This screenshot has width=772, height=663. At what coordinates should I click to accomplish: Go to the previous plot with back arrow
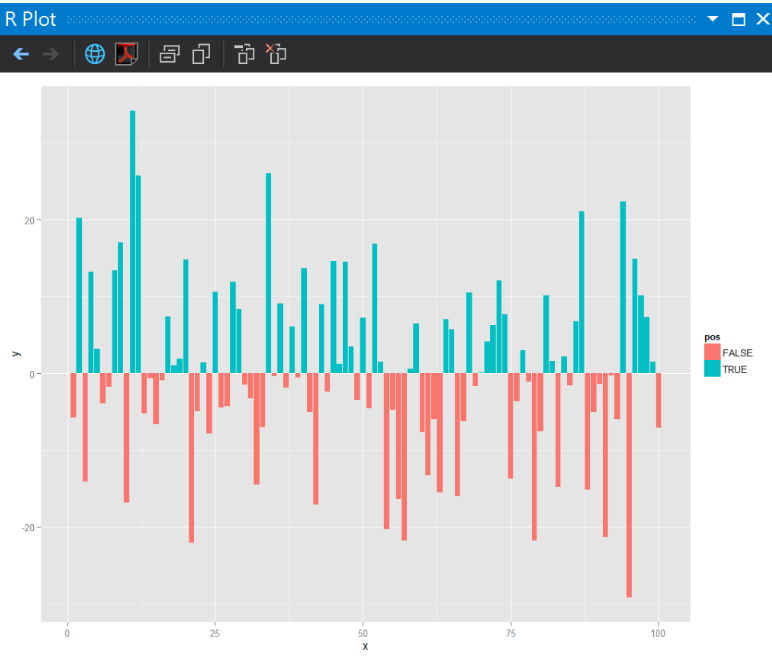21,54
